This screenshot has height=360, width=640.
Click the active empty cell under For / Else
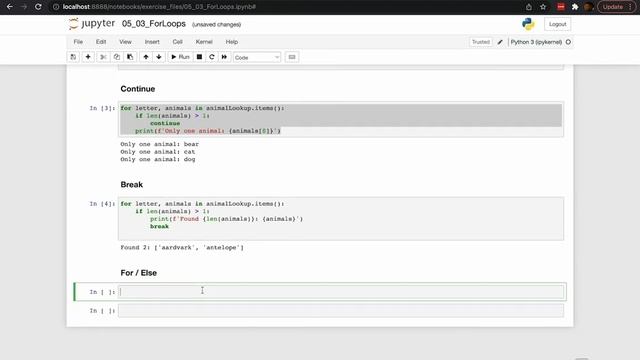[341, 291]
